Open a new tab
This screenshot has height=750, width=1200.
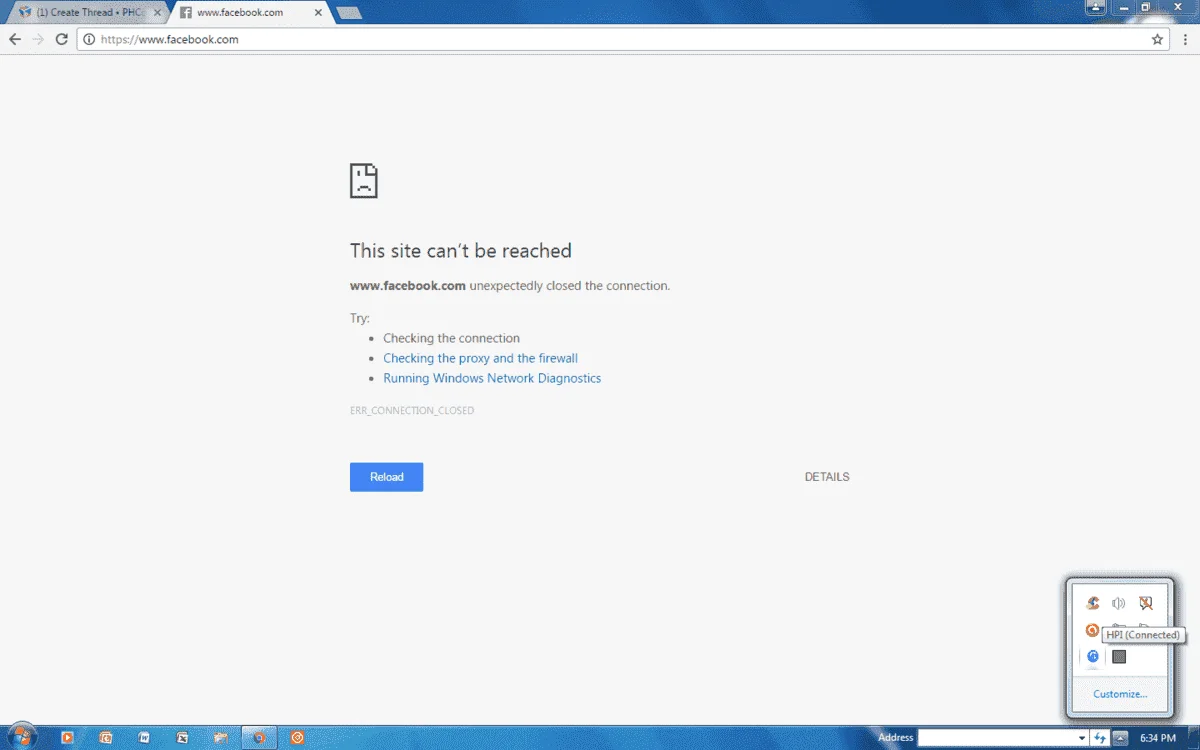(x=349, y=13)
